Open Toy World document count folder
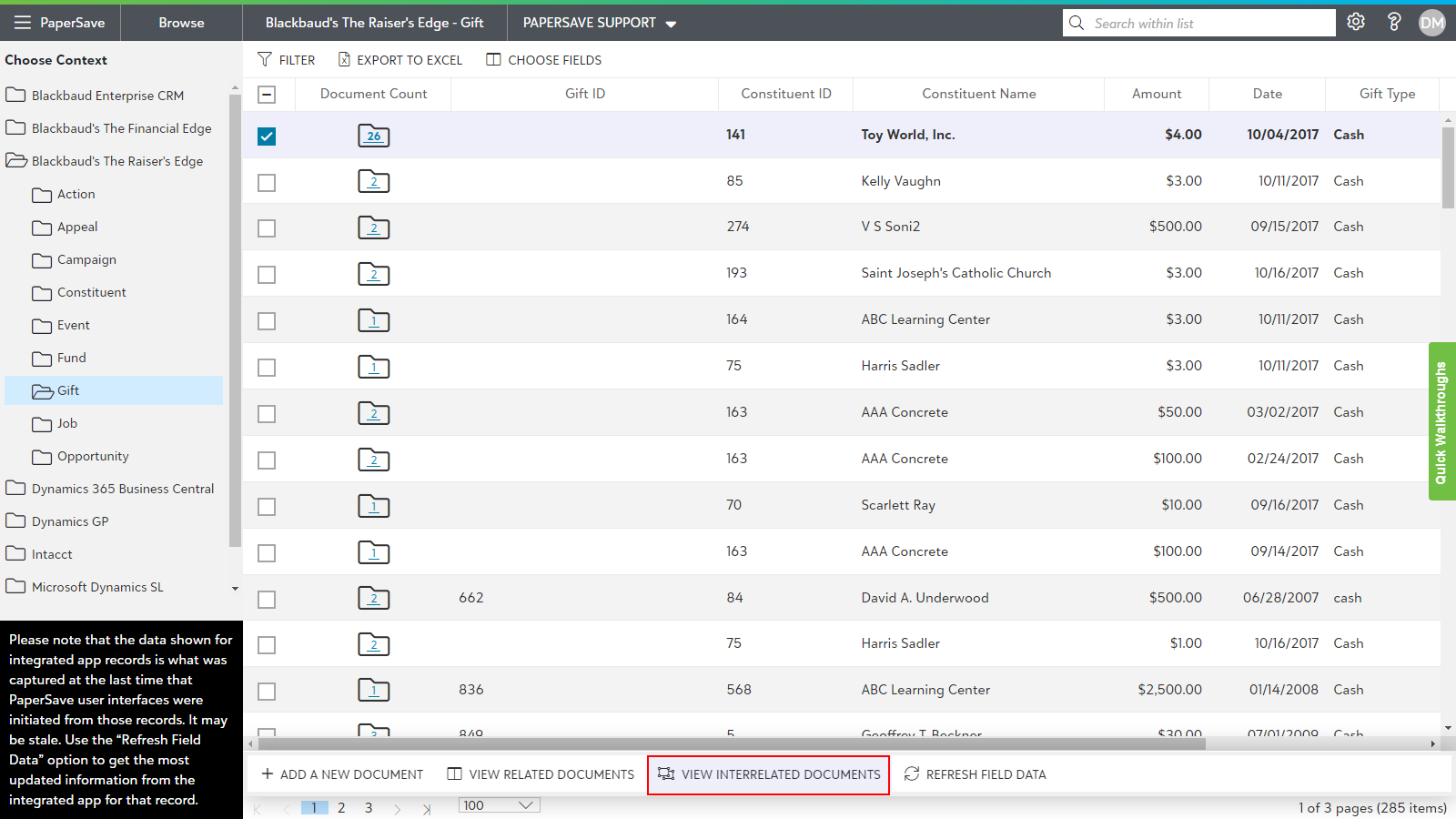The width and height of the screenshot is (1456, 819). 373,136
